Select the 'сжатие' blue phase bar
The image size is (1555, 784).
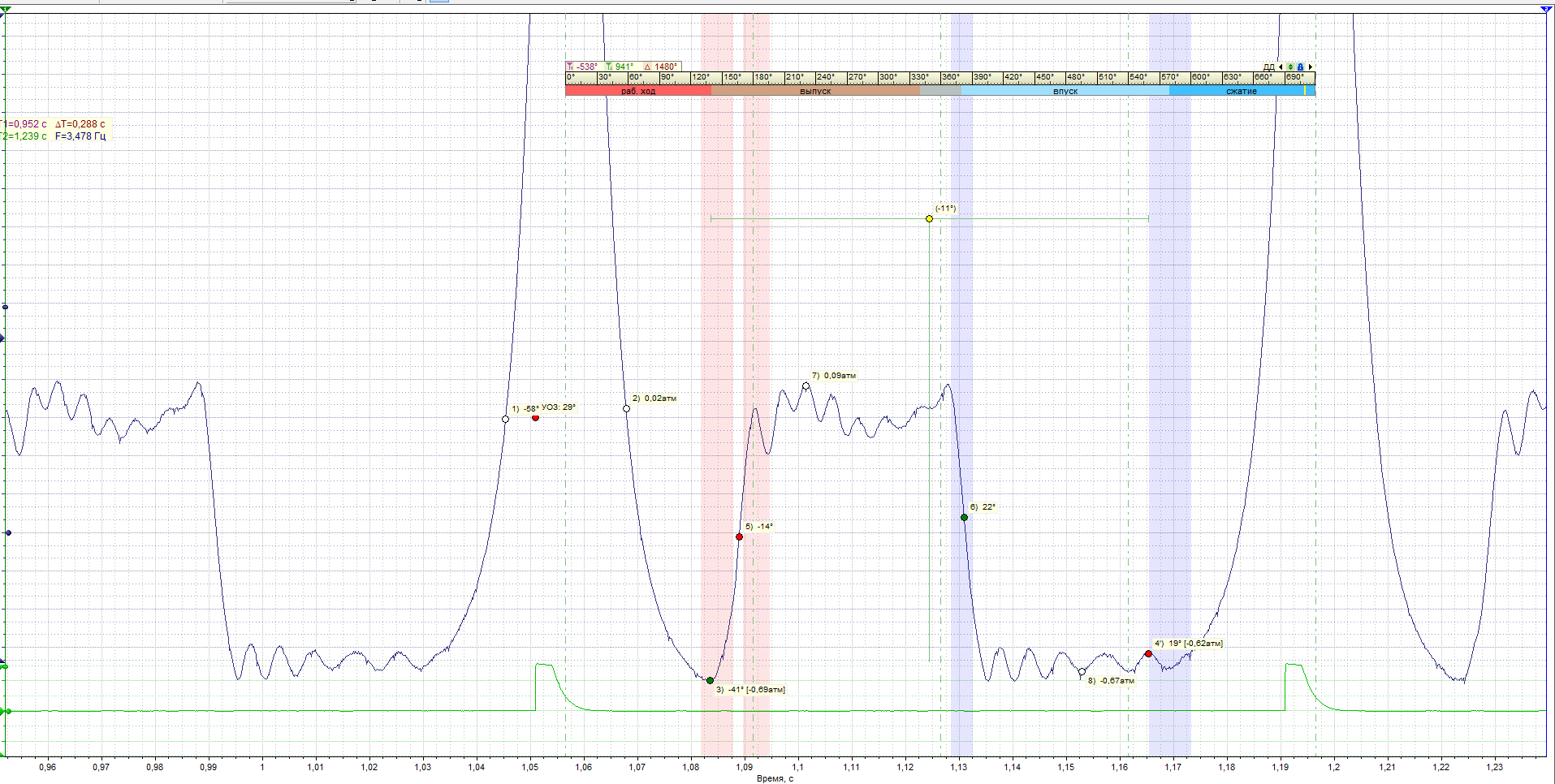tap(1242, 91)
